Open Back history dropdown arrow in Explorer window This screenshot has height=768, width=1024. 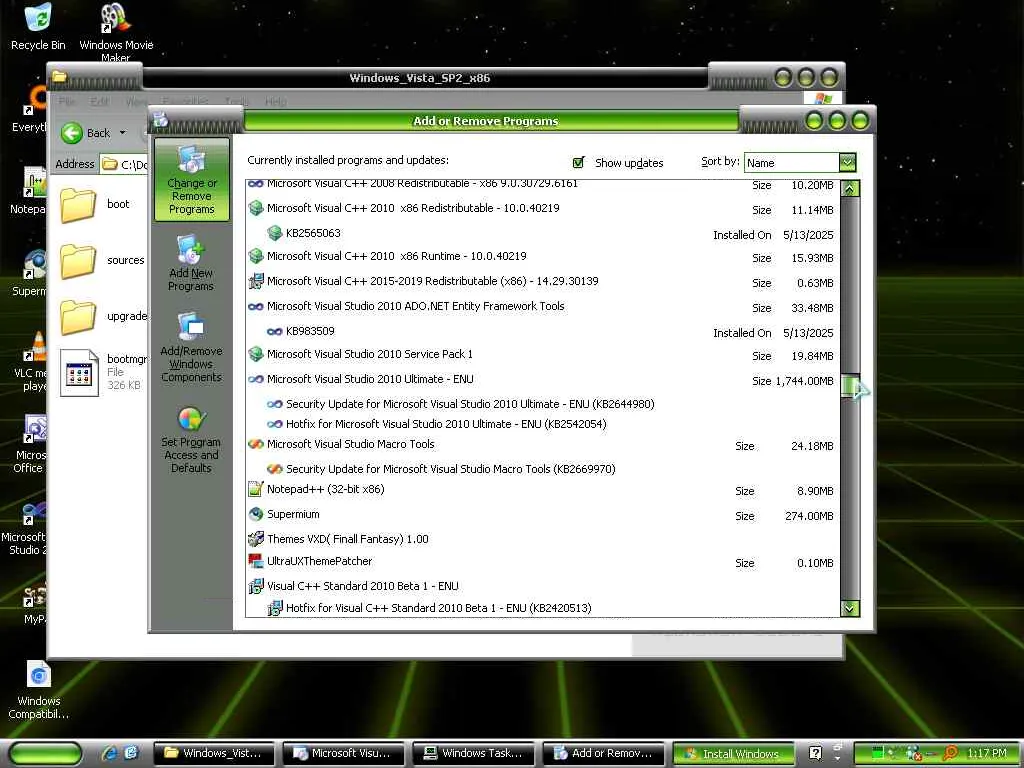(122, 133)
